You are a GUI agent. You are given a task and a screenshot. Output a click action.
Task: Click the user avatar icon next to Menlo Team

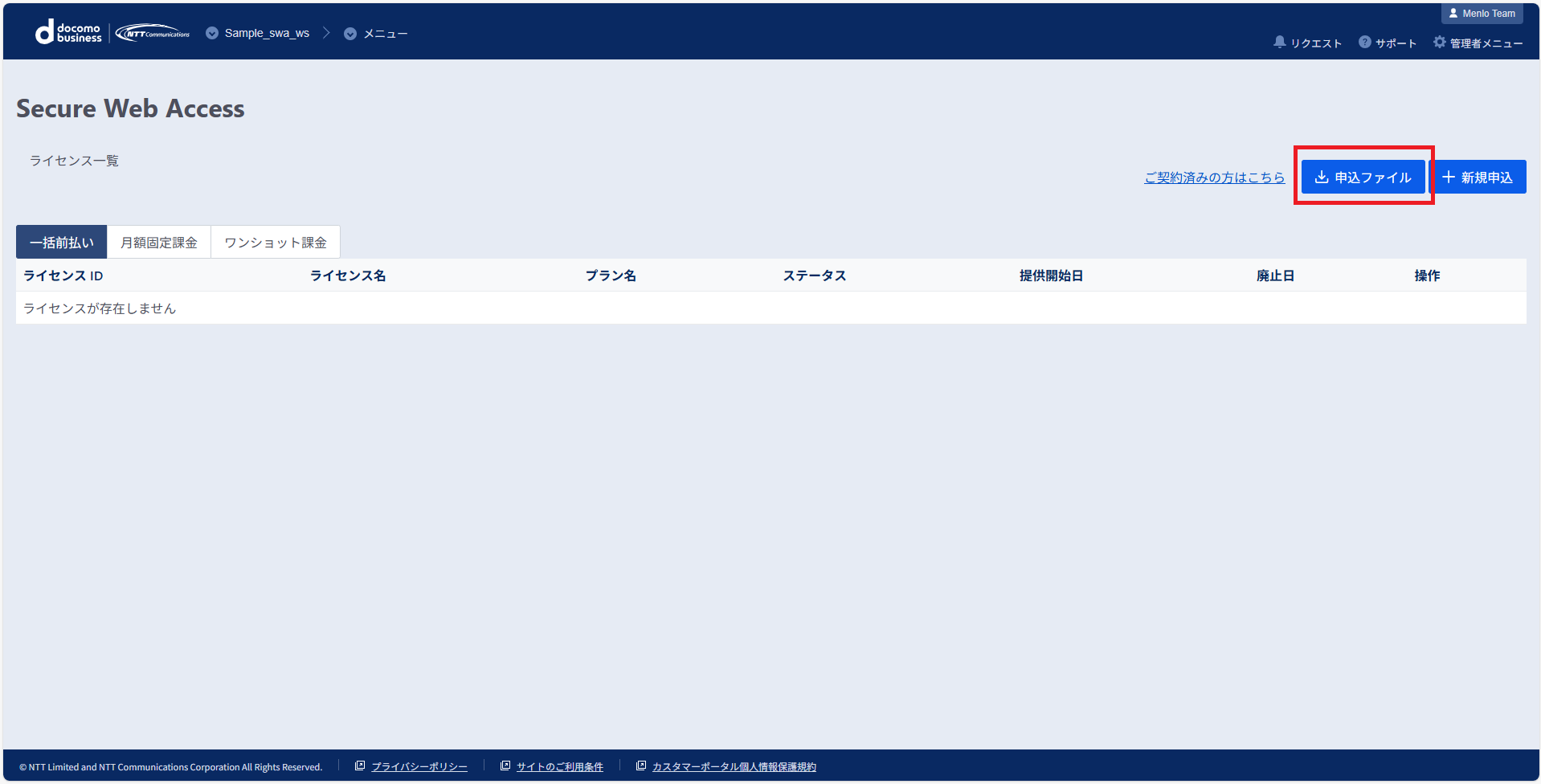click(x=1453, y=14)
